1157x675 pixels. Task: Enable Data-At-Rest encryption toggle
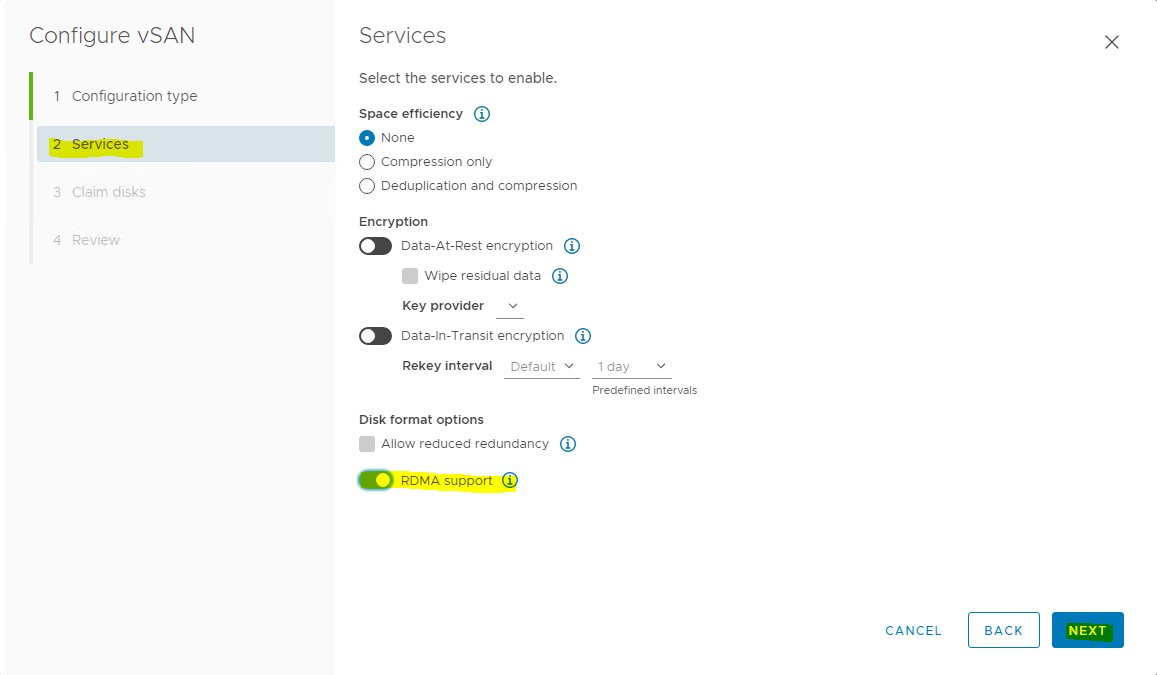point(376,246)
